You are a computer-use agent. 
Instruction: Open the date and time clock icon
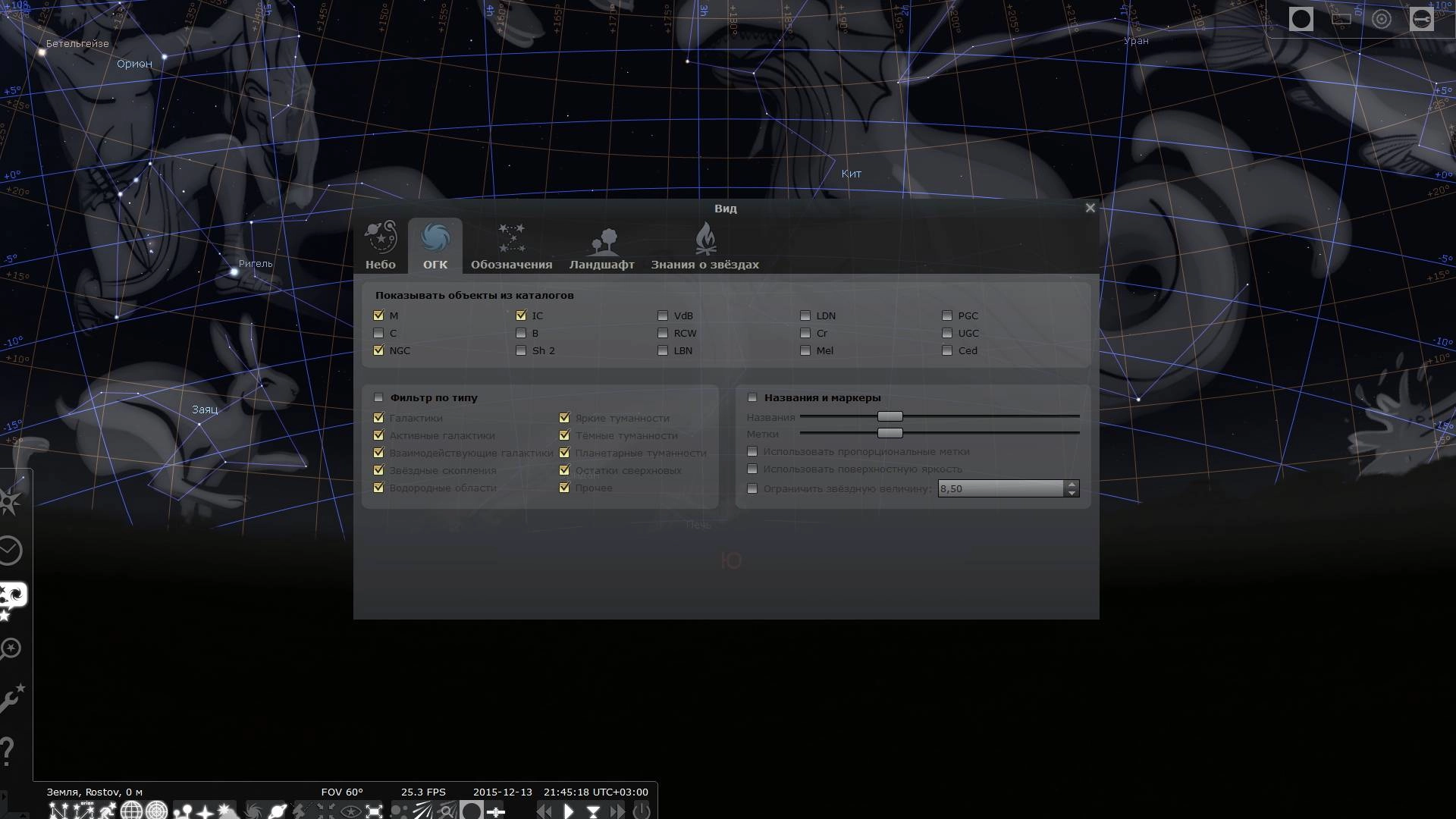click(x=11, y=551)
